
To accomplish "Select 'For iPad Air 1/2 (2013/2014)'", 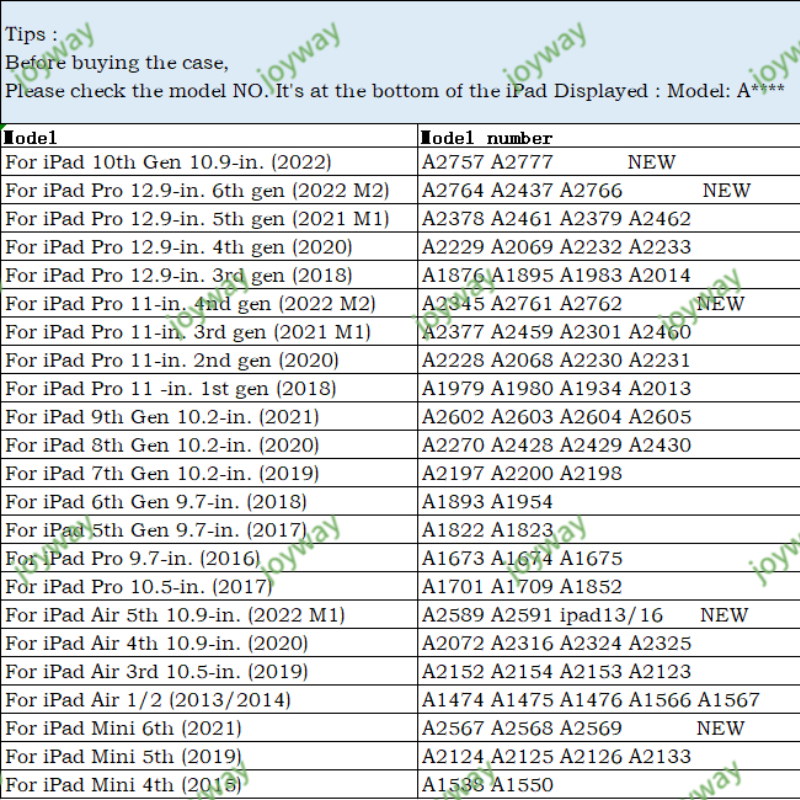I will click(x=209, y=700).
